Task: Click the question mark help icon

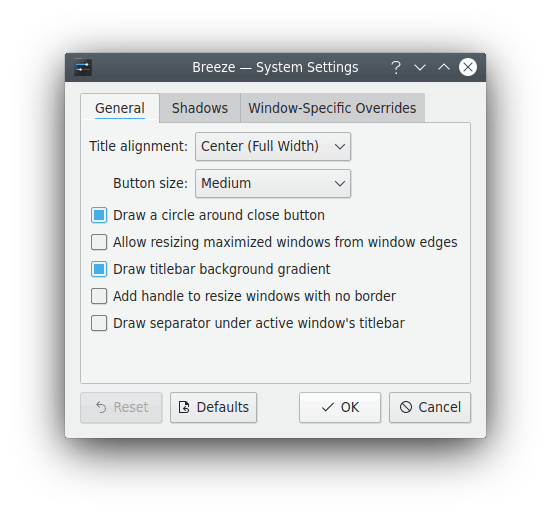Action: (396, 67)
